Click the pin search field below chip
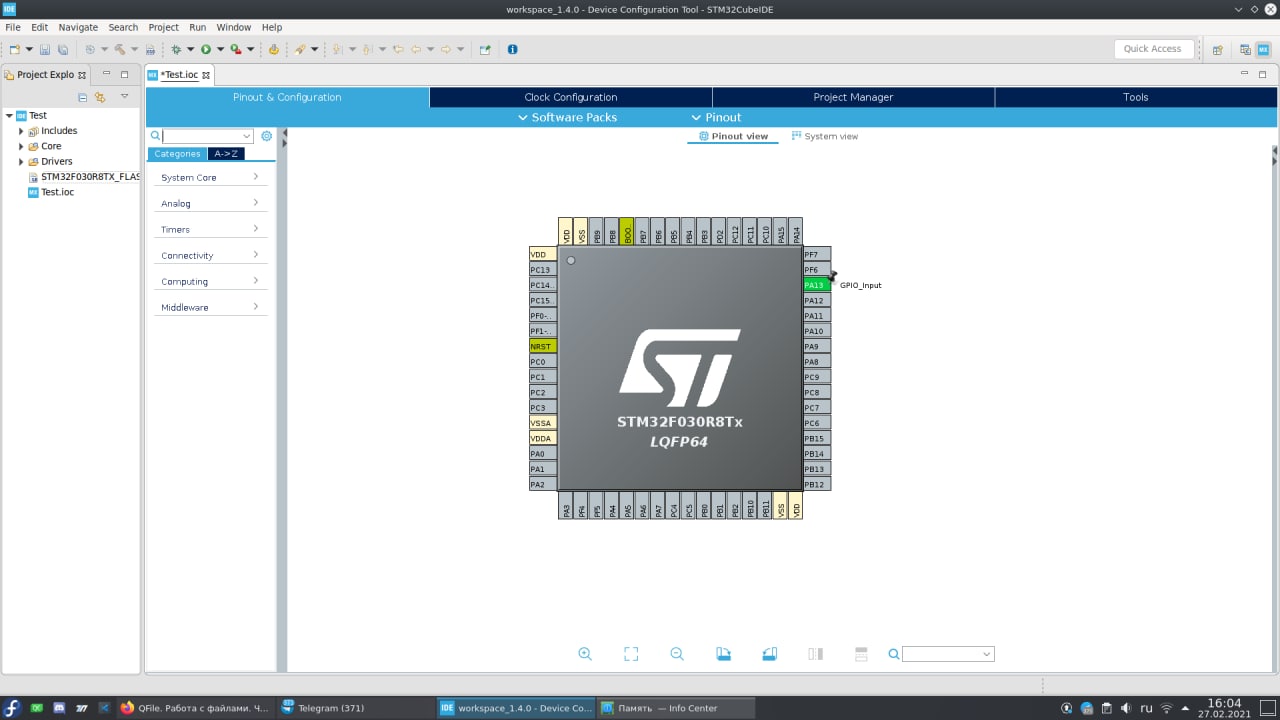 click(941, 654)
